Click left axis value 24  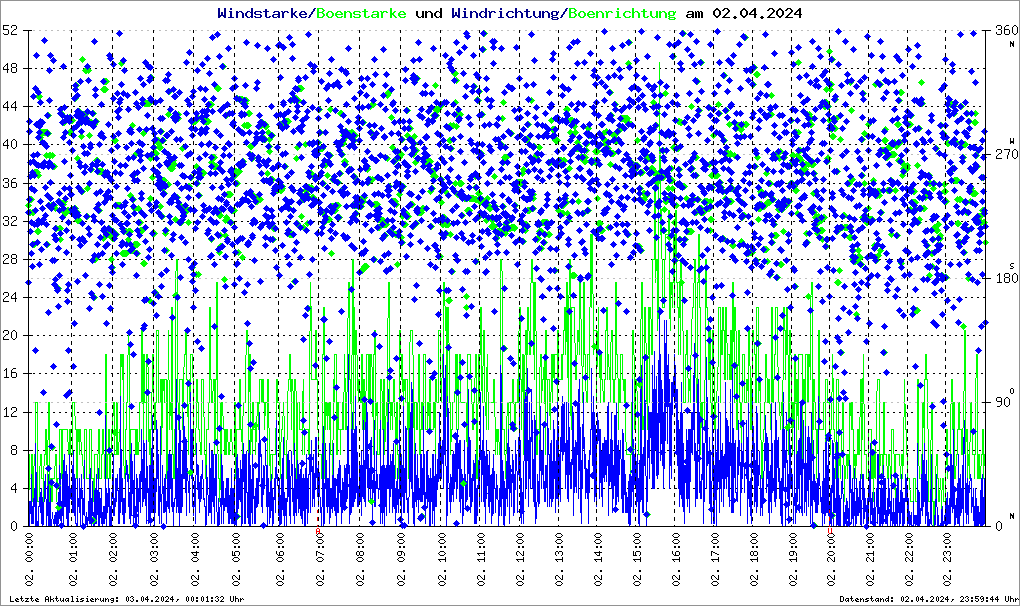(10, 297)
